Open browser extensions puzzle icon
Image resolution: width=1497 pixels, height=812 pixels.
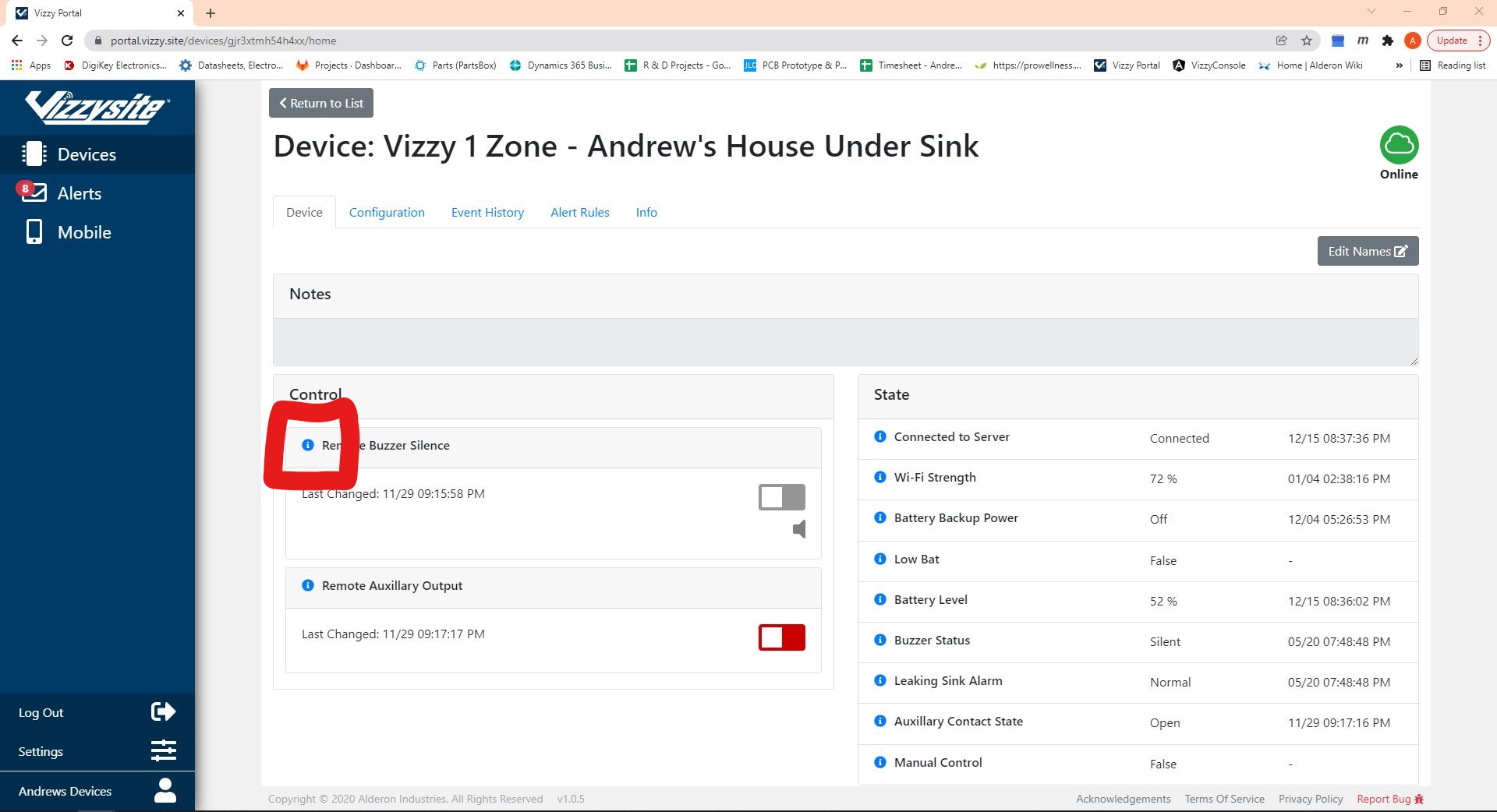[1387, 41]
